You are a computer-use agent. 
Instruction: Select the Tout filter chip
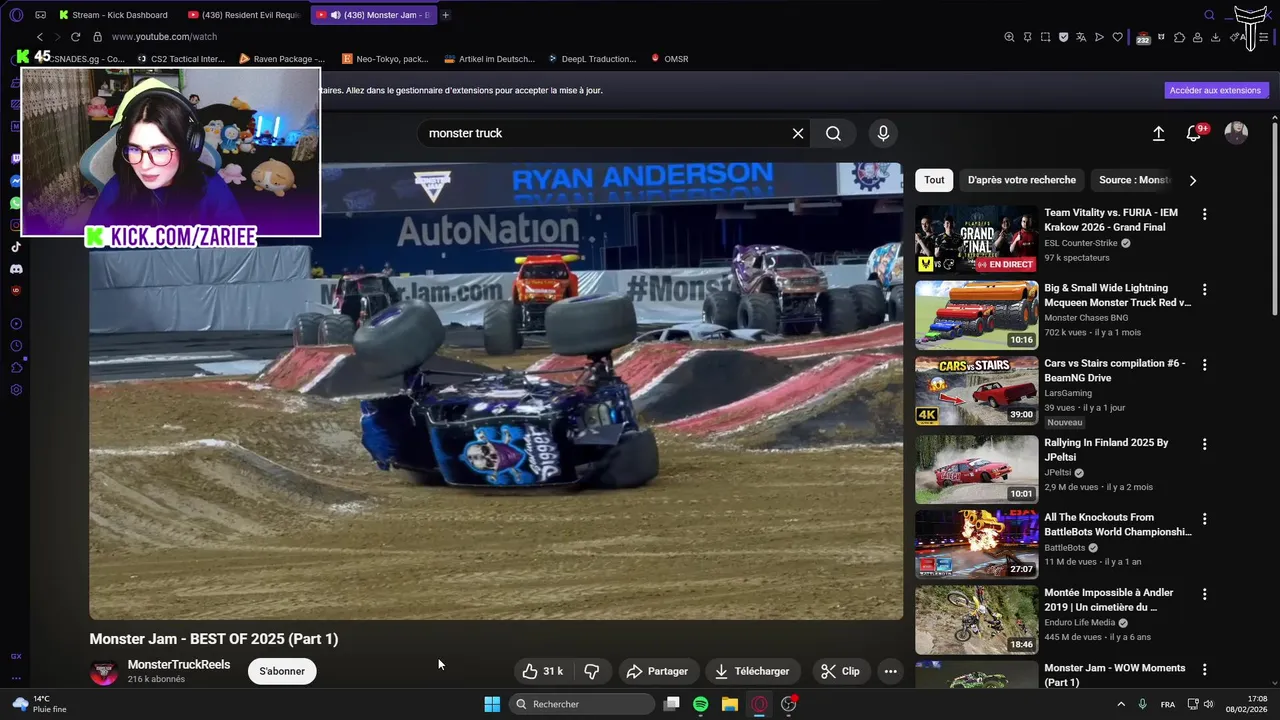[x=934, y=180]
